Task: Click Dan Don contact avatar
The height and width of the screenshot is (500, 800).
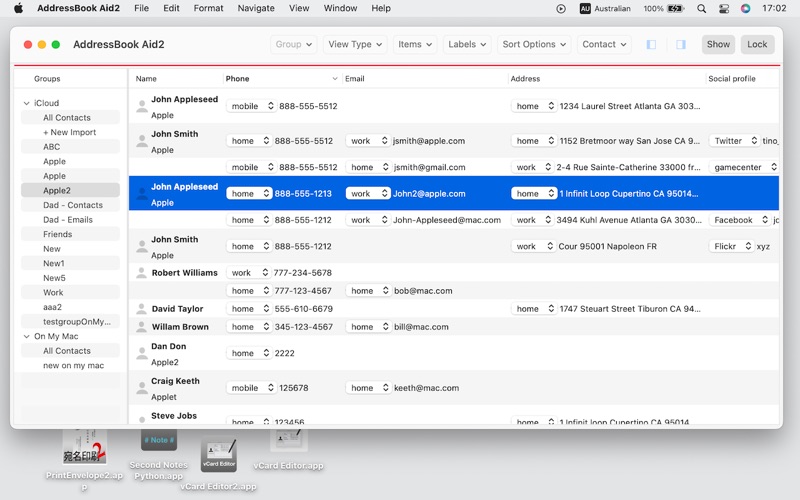Action: (x=141, y=353)
